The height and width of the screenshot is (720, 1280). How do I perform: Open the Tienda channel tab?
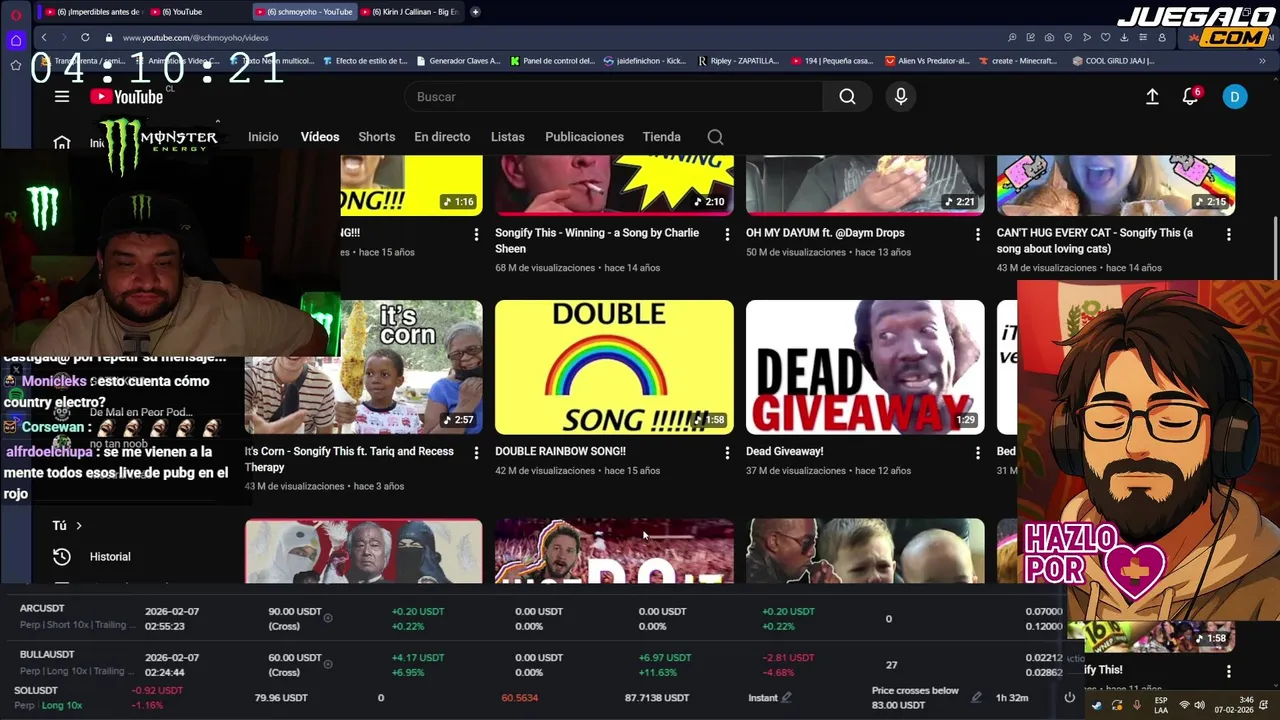[661, 137]
